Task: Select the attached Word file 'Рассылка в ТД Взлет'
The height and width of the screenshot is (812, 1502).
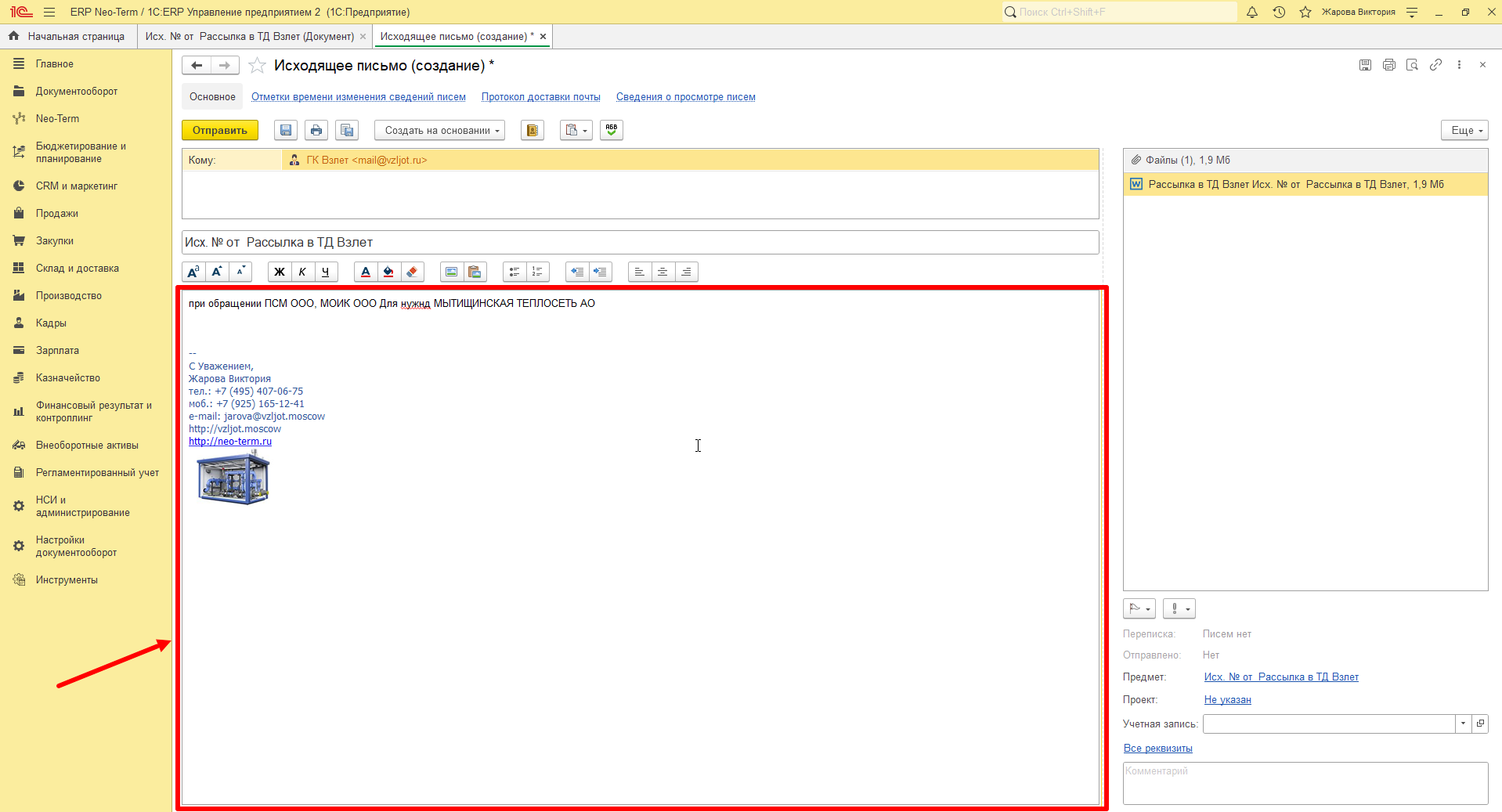Action: 1305,185
